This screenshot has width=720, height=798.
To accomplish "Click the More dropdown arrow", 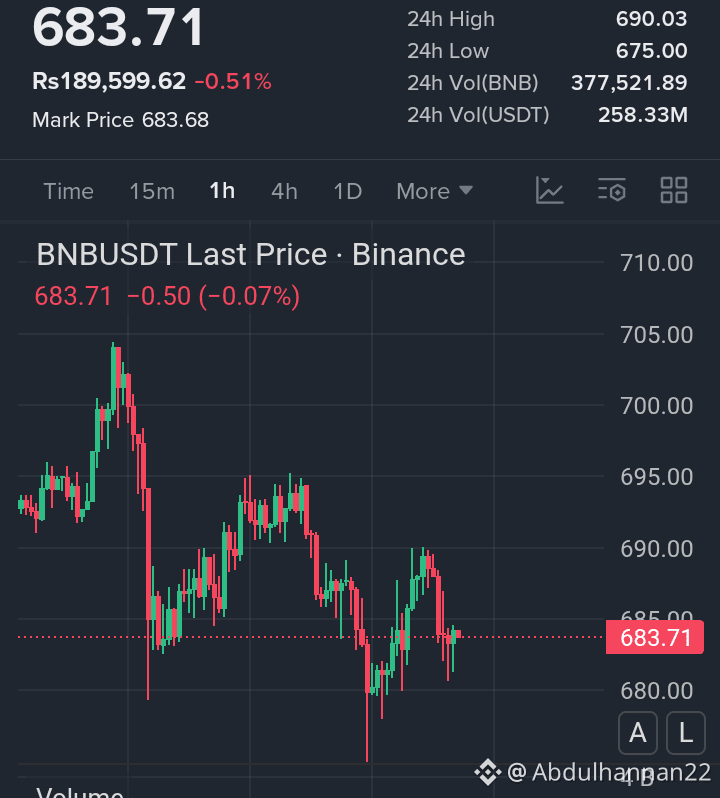I will 466,191.
